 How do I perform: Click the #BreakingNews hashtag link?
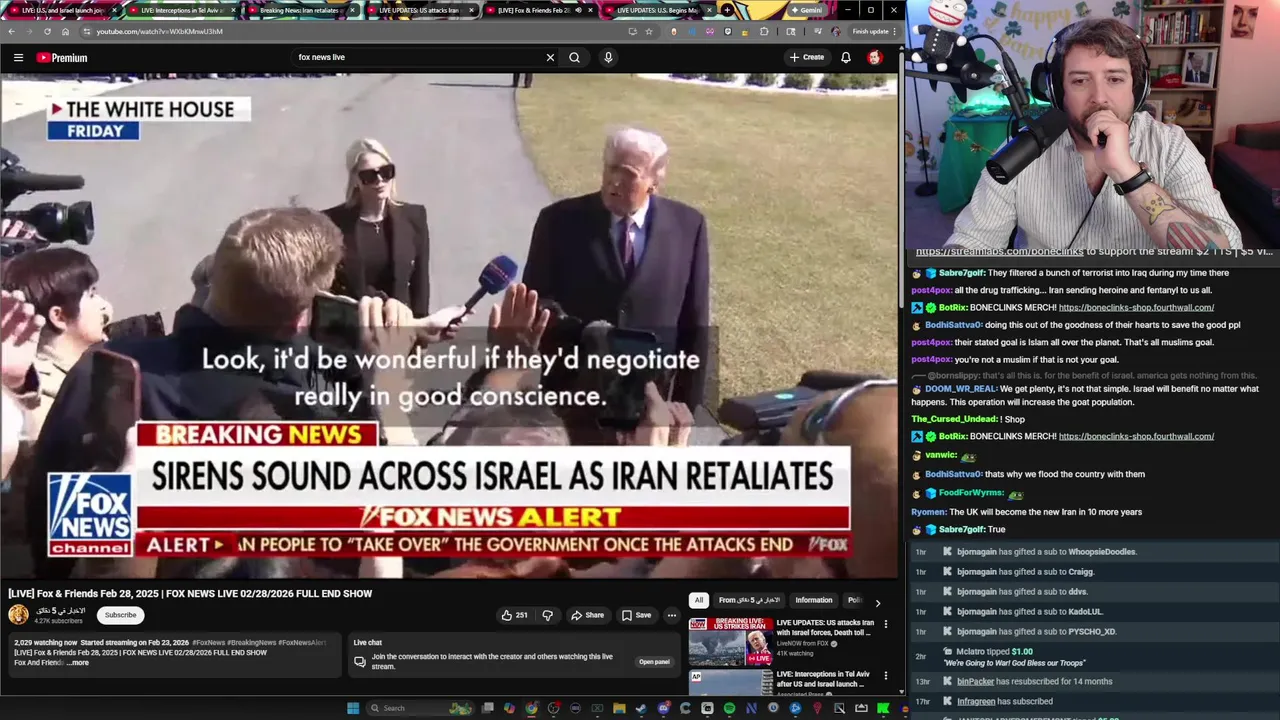pos(251,643)
